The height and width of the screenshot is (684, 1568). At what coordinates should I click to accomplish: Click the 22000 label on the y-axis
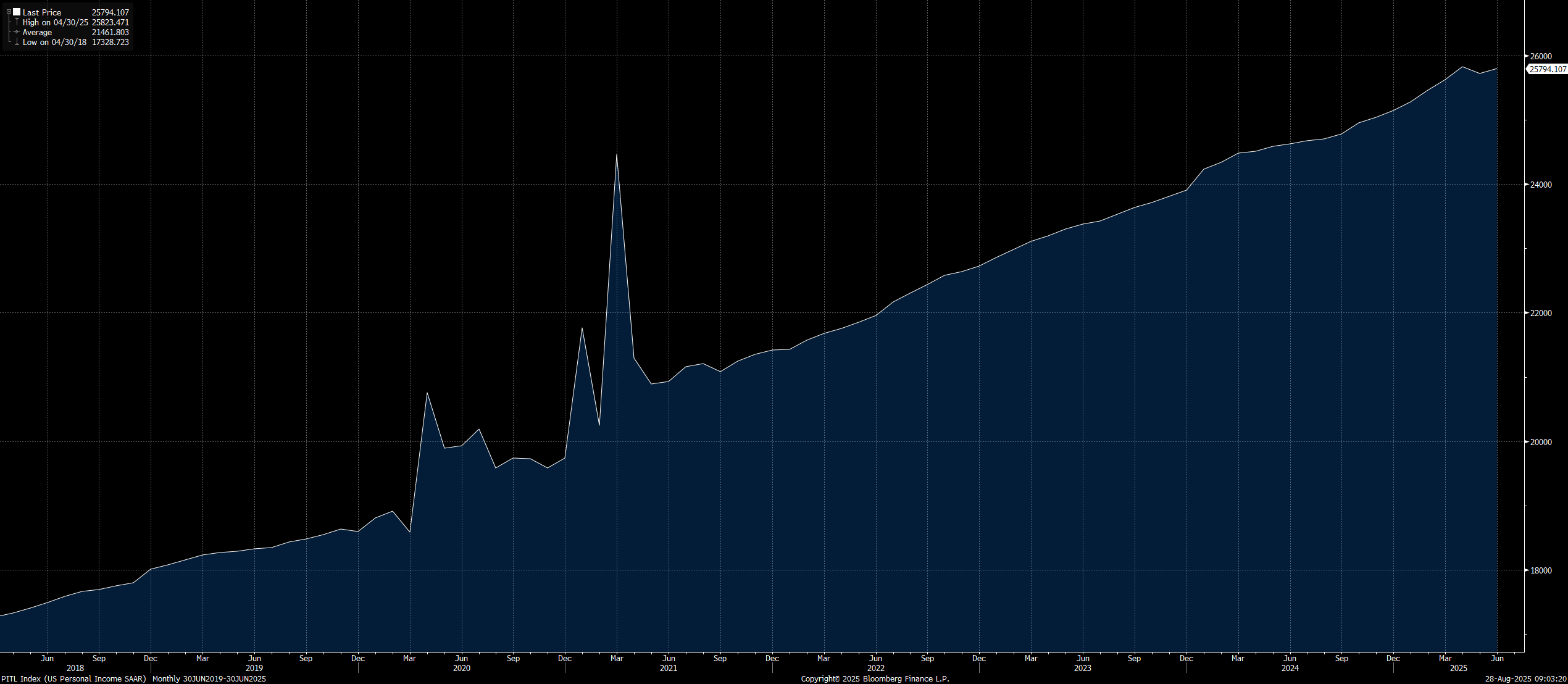coord(1541,313)
